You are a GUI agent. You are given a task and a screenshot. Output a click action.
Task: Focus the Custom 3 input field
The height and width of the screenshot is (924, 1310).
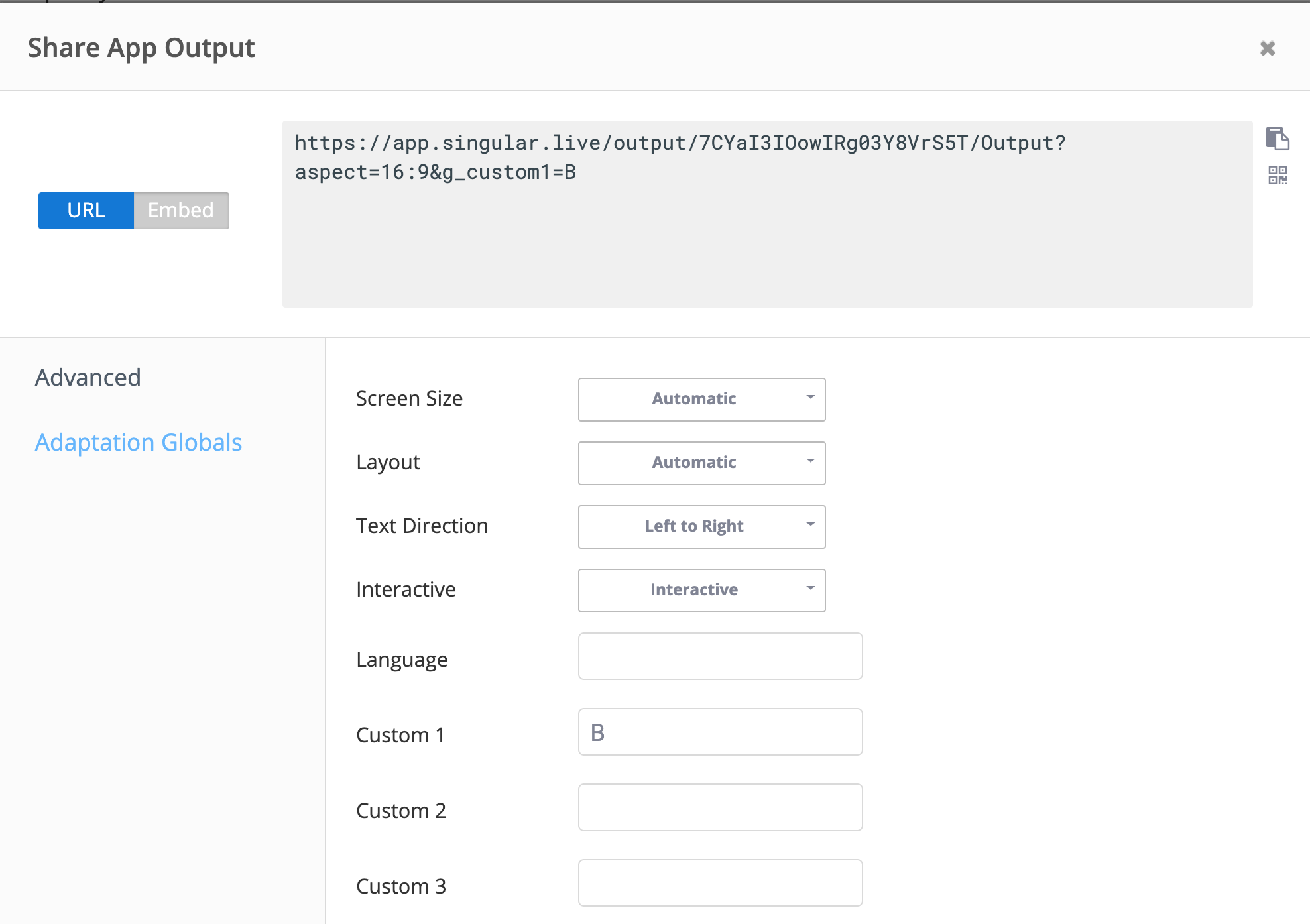point(720,883)
